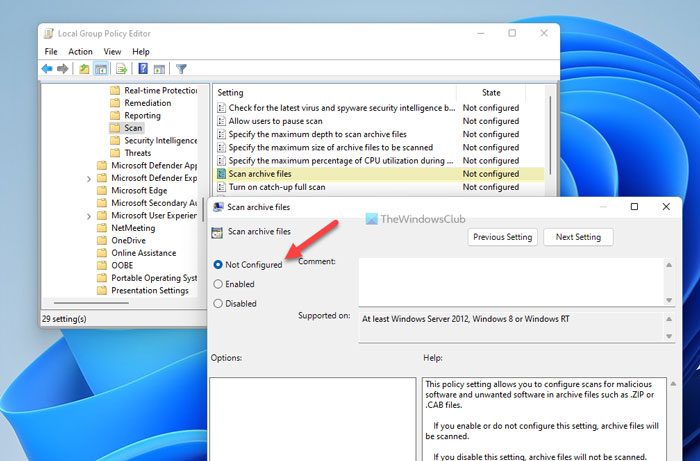Viewport: 700px width, 461px height.
Task: Select the Disabled radio button
Action: pyautogui.click(x=218, y=303)
